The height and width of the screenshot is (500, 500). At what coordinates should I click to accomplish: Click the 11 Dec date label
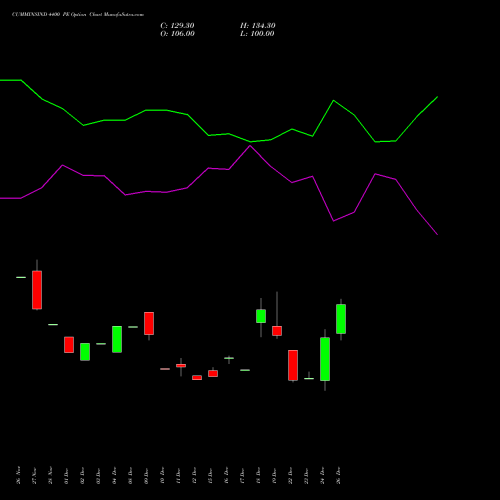178,475
